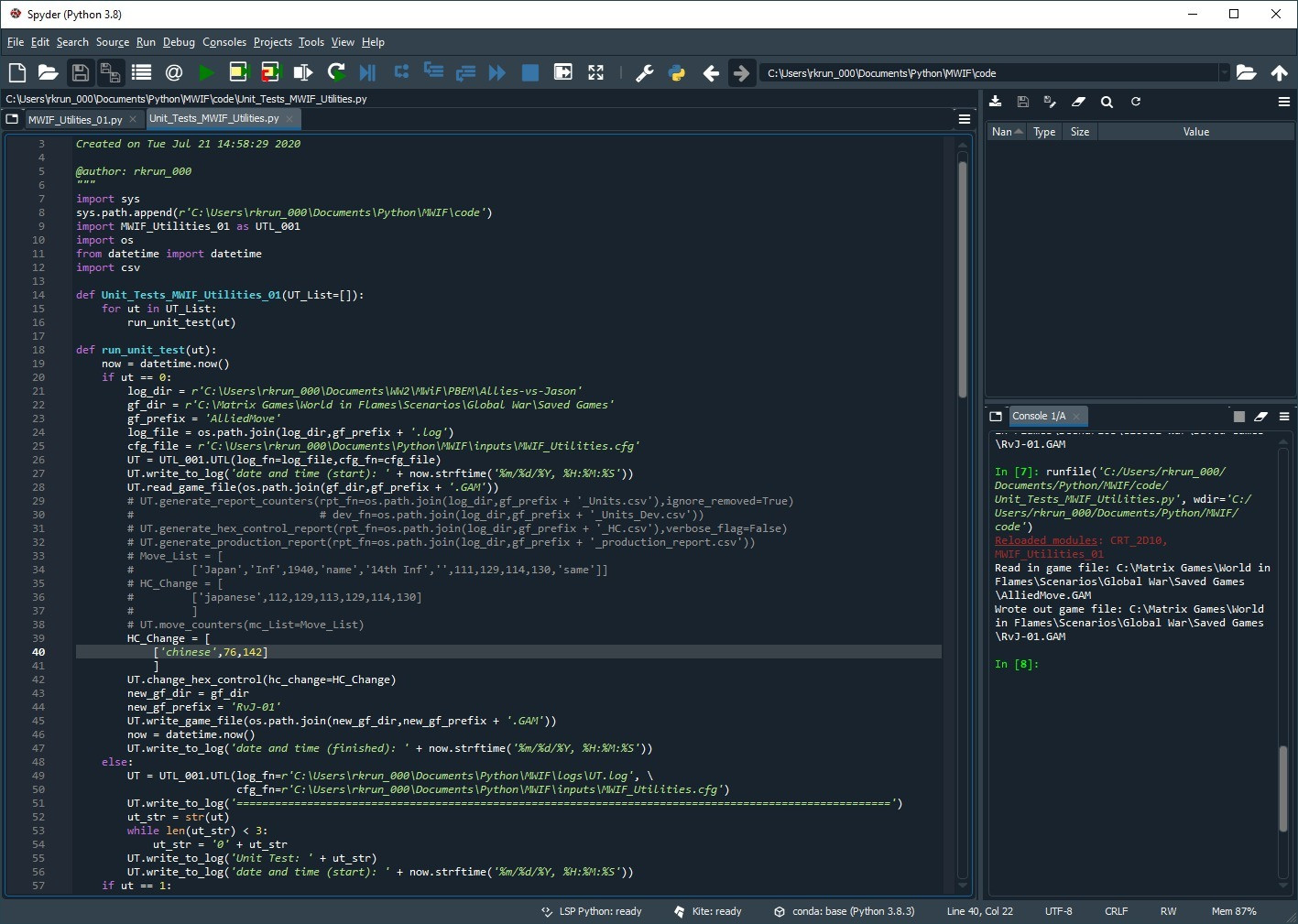Change to parent directory up arrow
Image resolution: width=1298 pixels, height=924 pixels.
tap(1280, 72)
